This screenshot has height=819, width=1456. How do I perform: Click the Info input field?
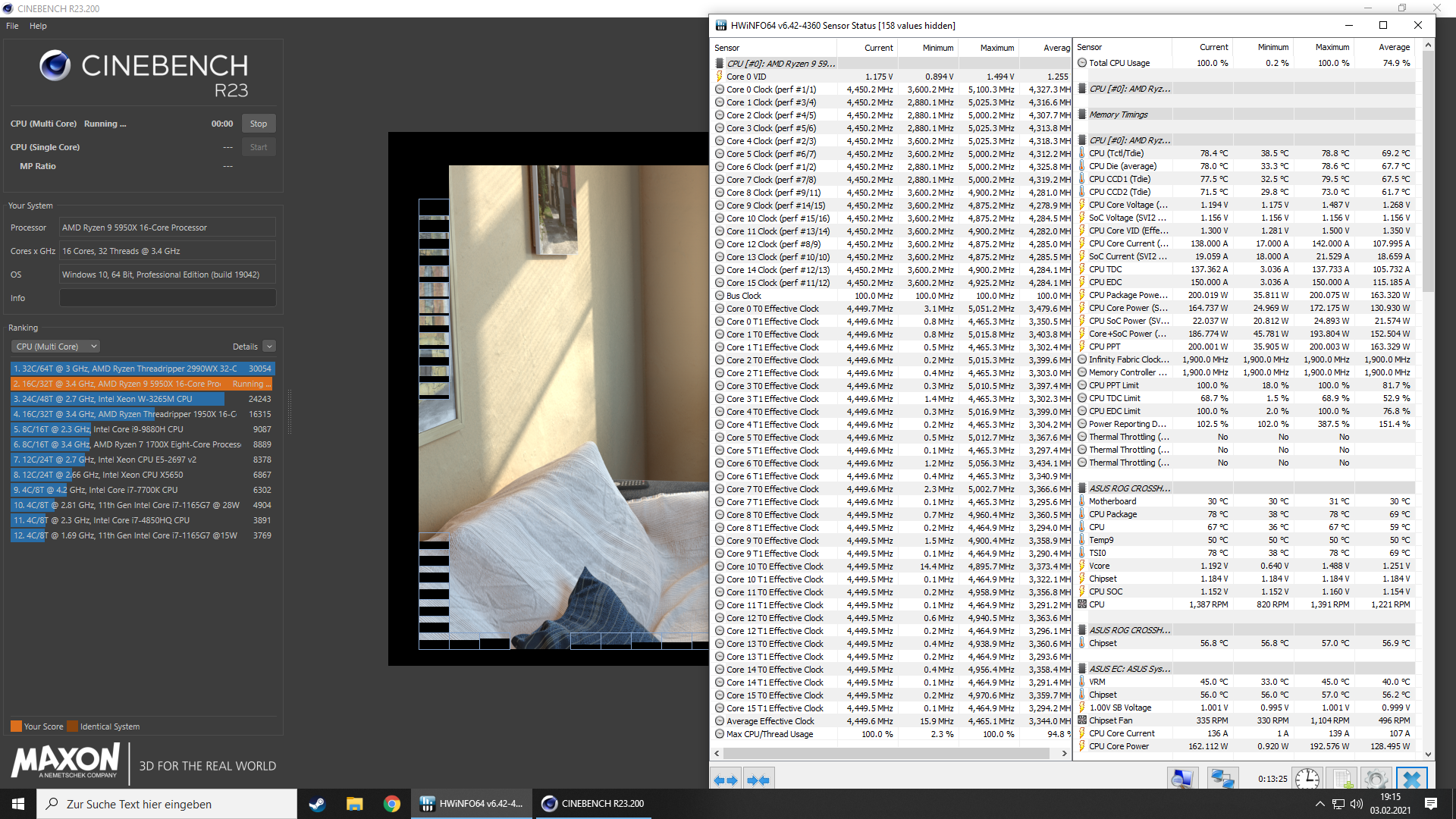pyautogui.click(x=168, y=298)
